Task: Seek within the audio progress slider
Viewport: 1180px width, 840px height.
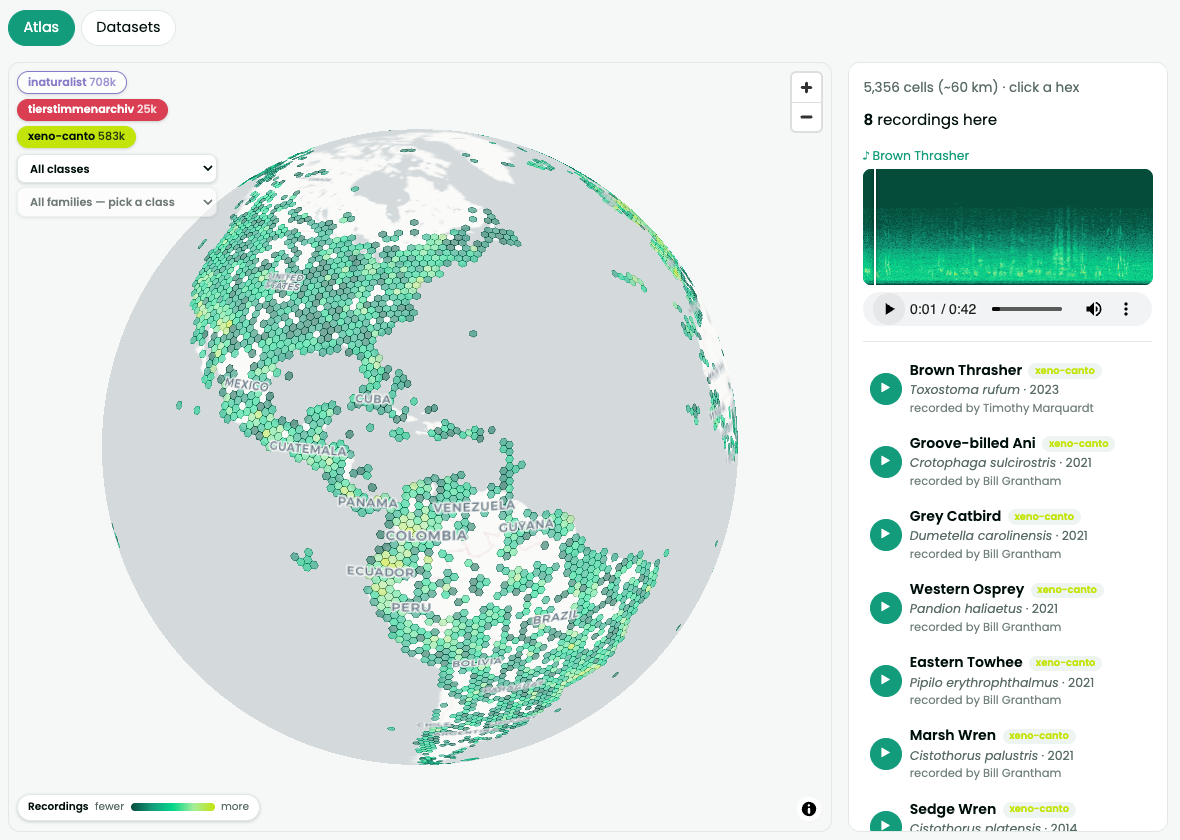Action: pyautogui.click(x=1026, y=309)
